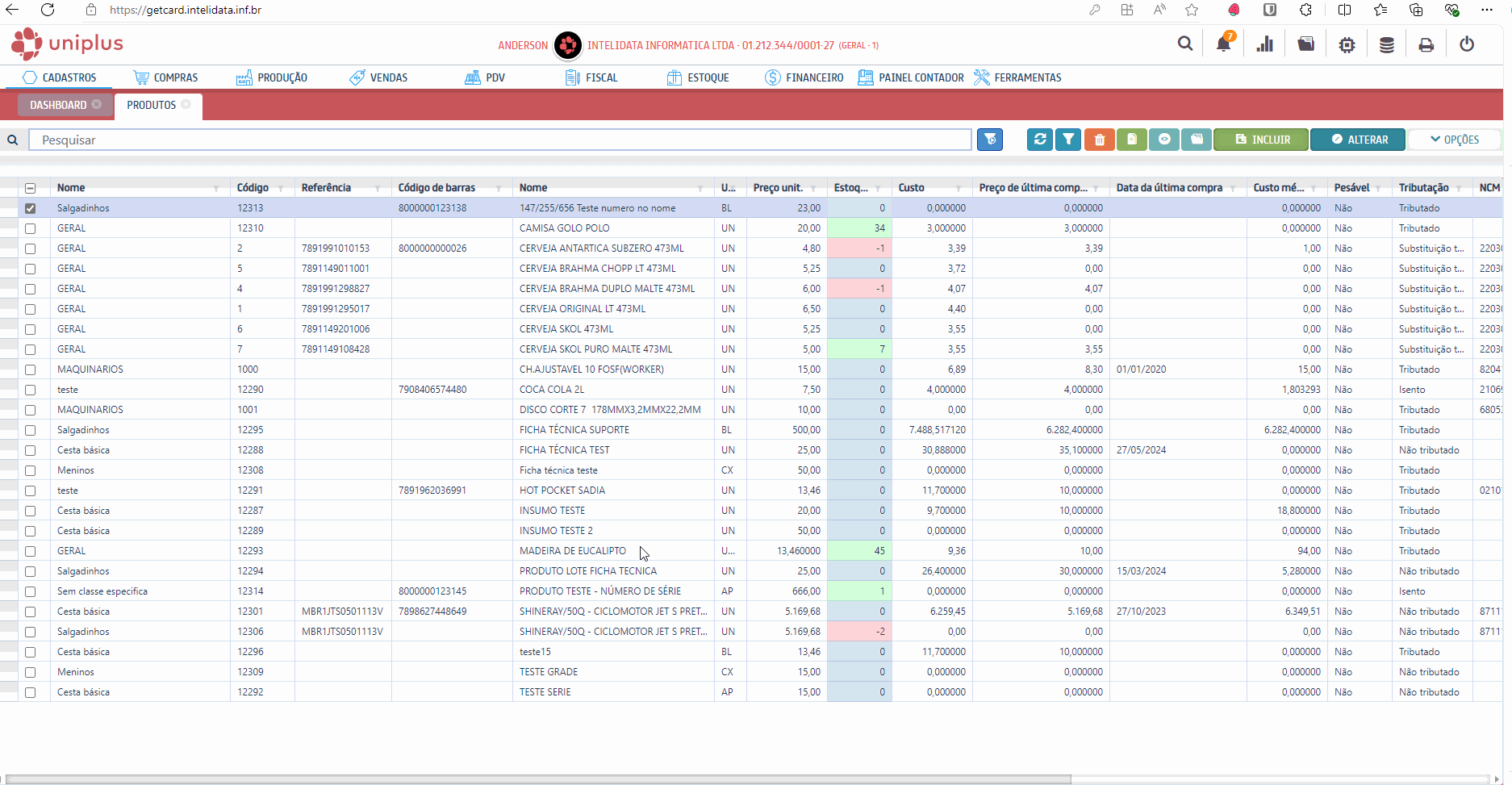
Task: Check the HOT POCKET SADIA row checkbox
Action: 30,491
